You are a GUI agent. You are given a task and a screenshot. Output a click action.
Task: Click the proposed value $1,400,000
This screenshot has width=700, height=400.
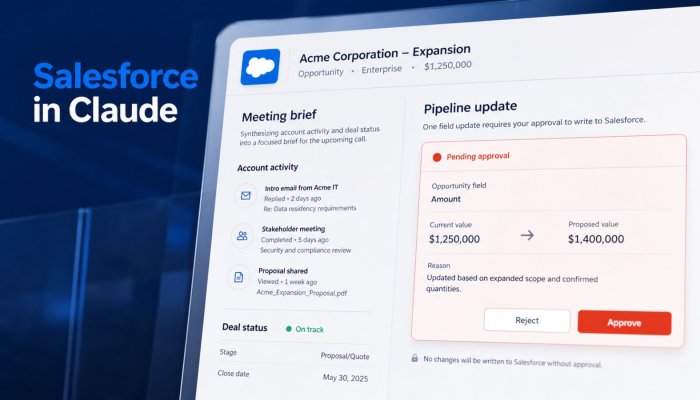click(596, 239)
